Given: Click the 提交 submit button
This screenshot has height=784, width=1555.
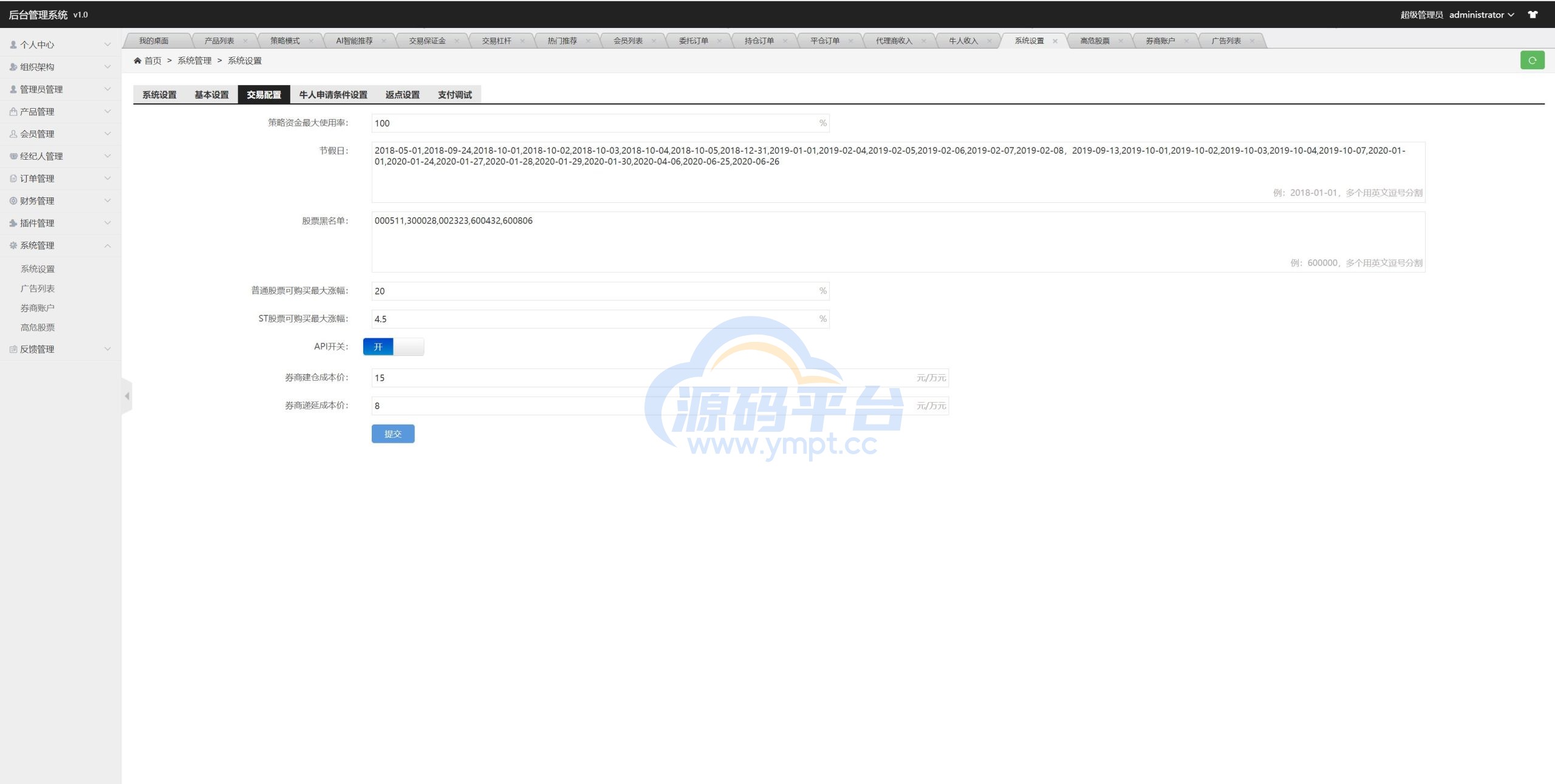Looking at the screenshot, I should (392, 434).
